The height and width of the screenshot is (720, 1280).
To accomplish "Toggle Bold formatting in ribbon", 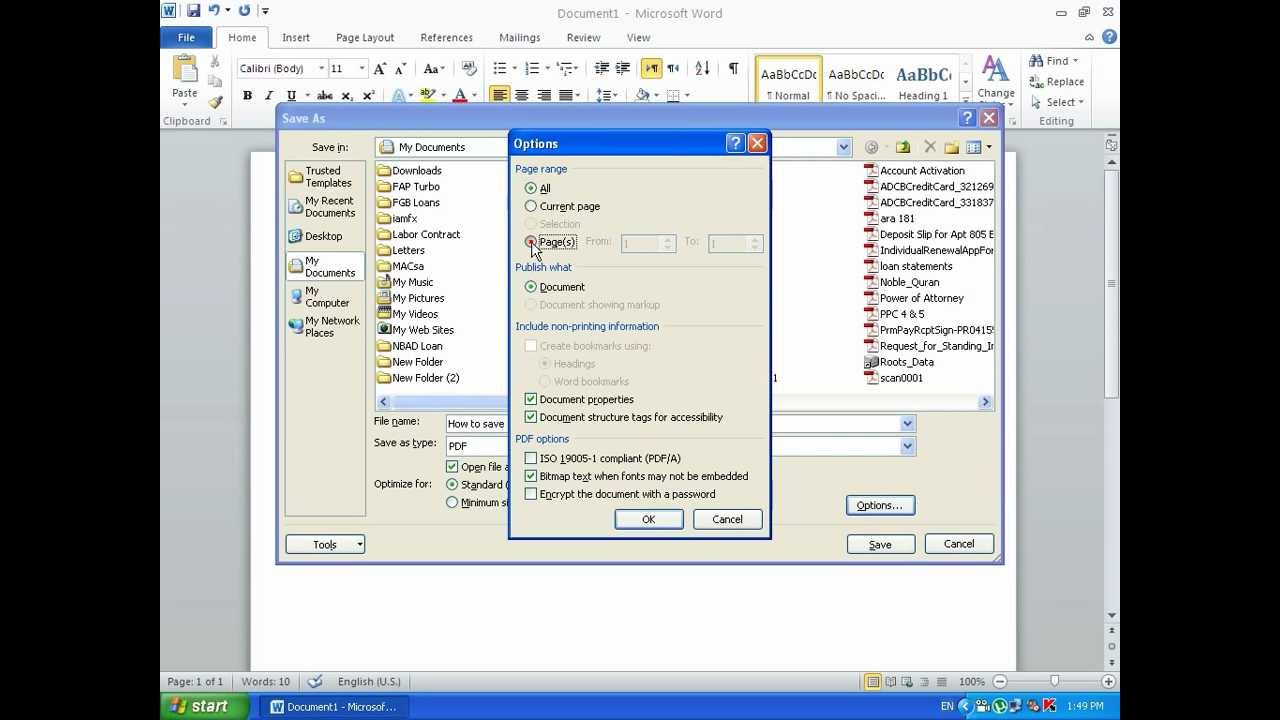I will click(247, 96).
